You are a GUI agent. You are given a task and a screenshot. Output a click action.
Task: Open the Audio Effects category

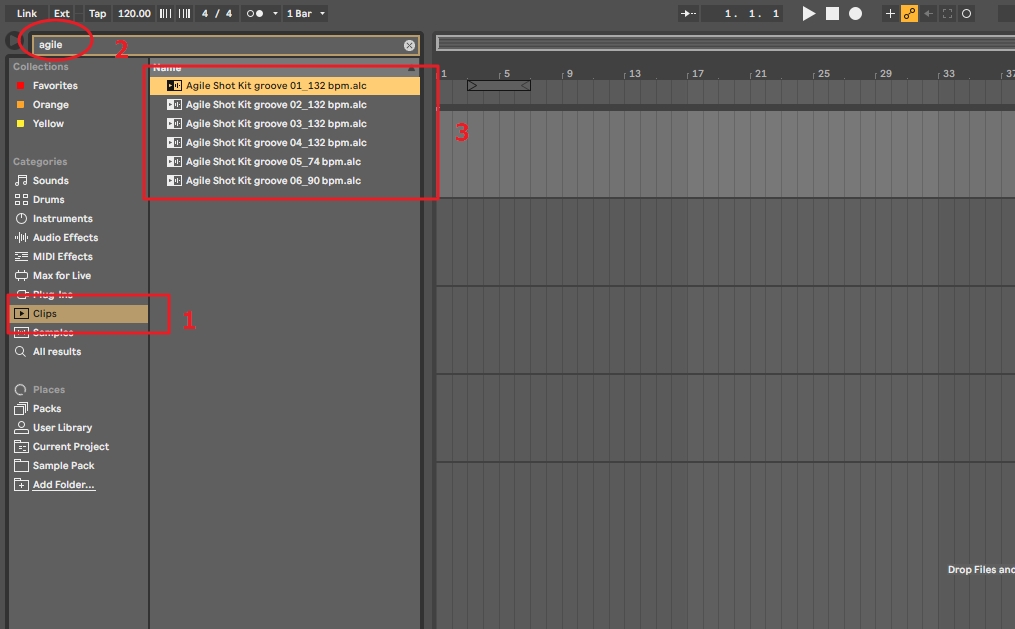(x=65, y=237)
